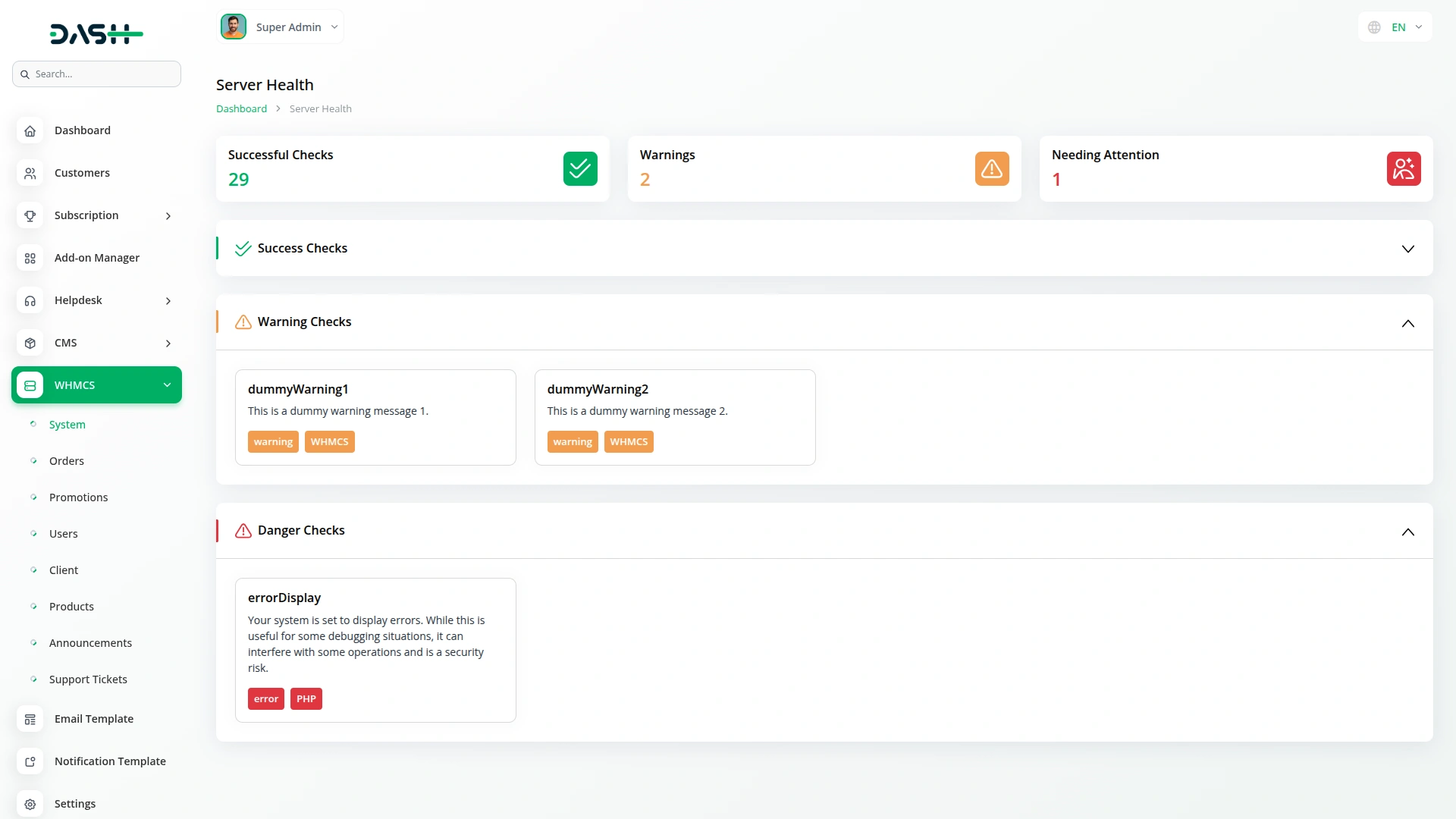The image size is (1456, 819).
Task: Expand the Success Checks section
Action: (1407, 249)
